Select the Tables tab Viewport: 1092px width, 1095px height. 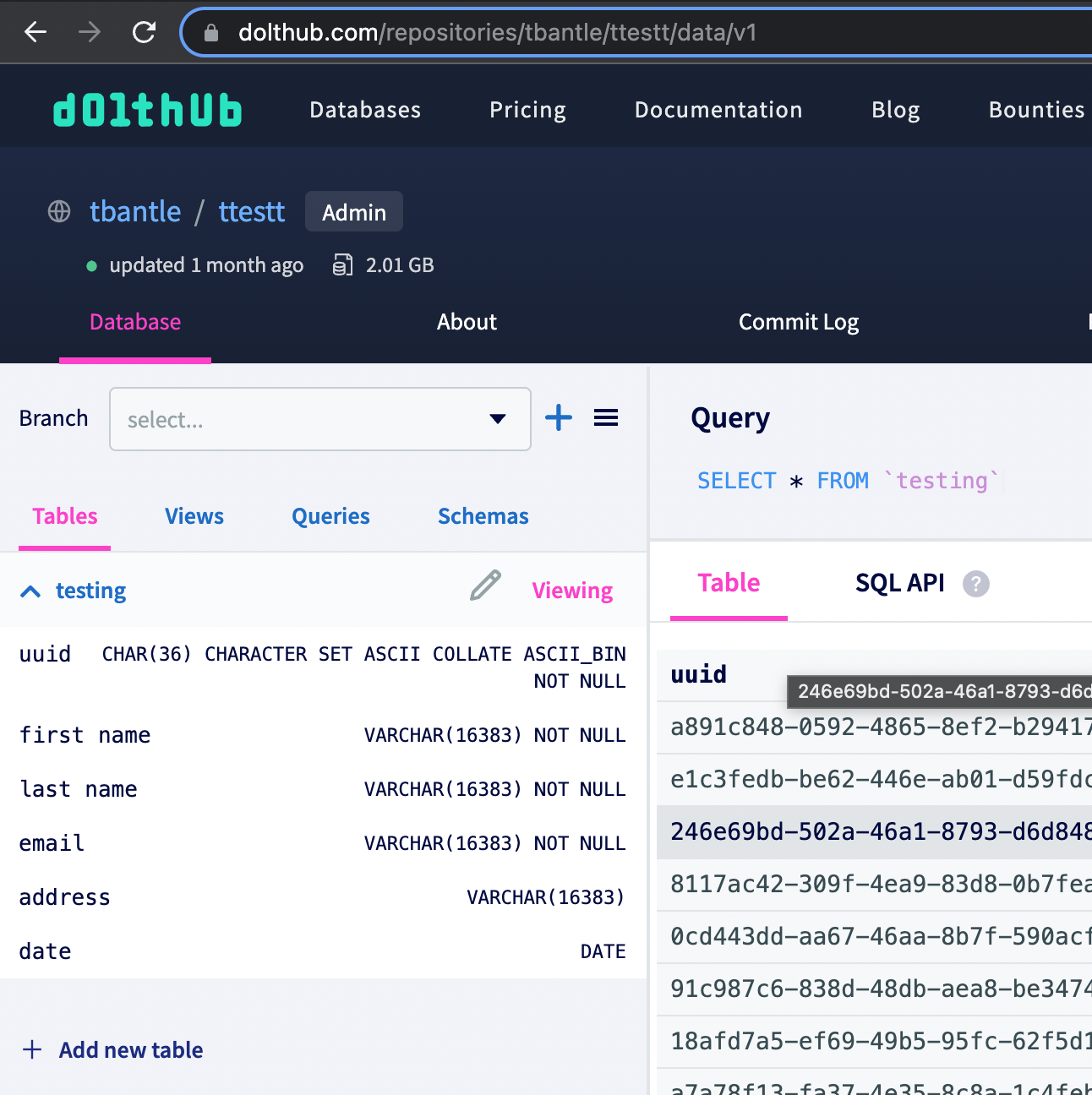click(x=65, y=516)
